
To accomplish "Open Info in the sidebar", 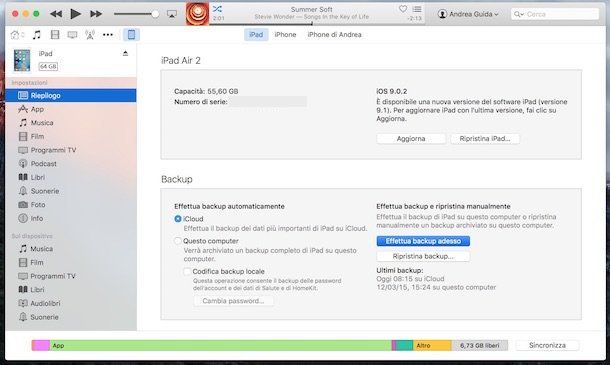I will click(71, 218).
